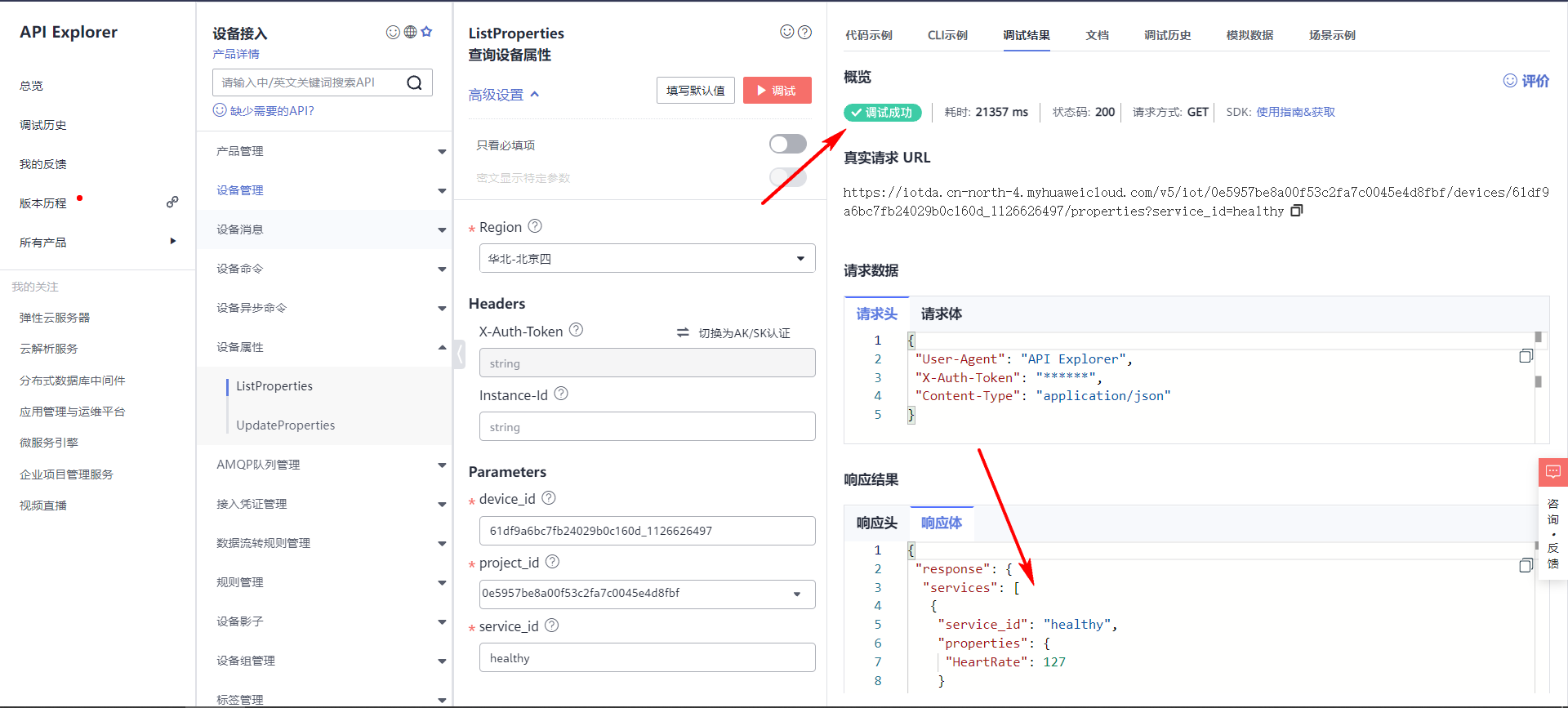This screenshot has height=708, width=1568.
Task: Copy the response body JSON with copy icon
Action: [1526, 565]
